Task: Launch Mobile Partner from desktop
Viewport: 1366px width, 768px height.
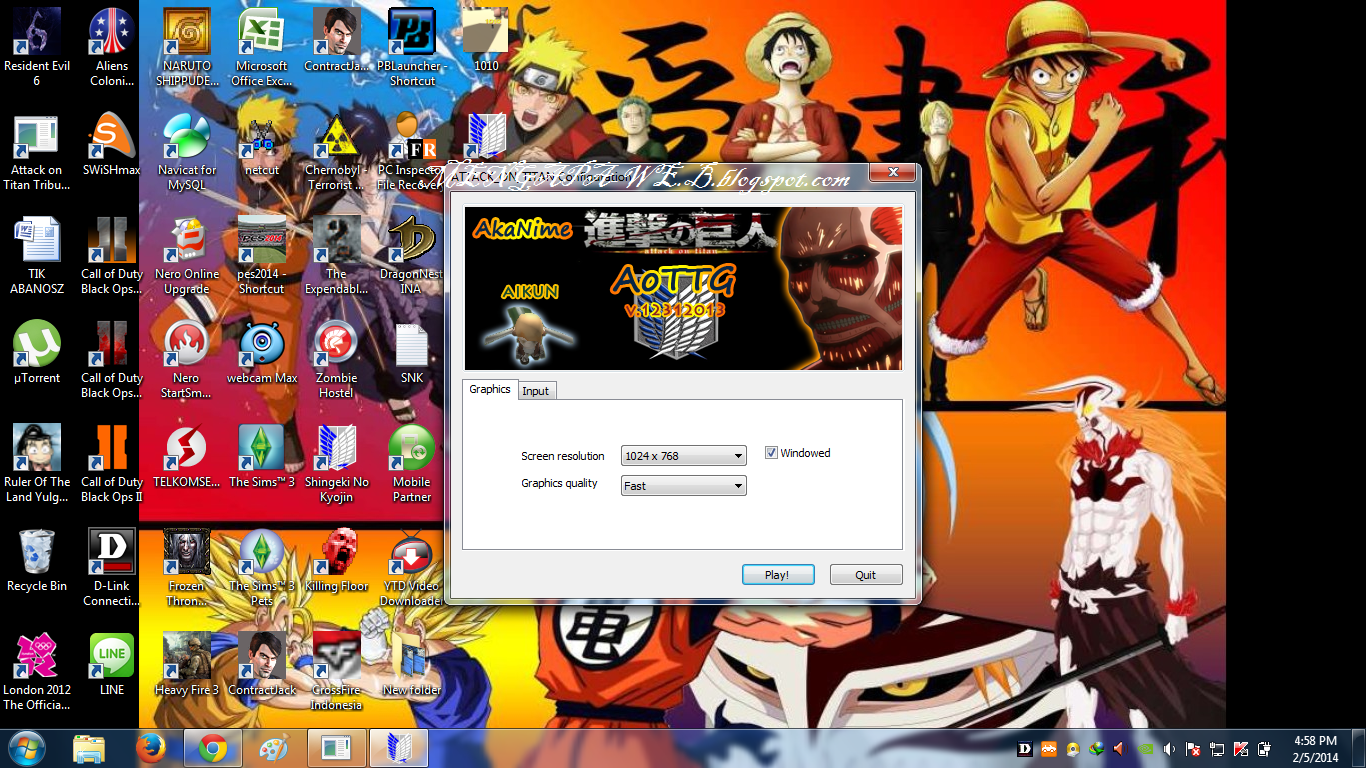Action: (412, 464)
